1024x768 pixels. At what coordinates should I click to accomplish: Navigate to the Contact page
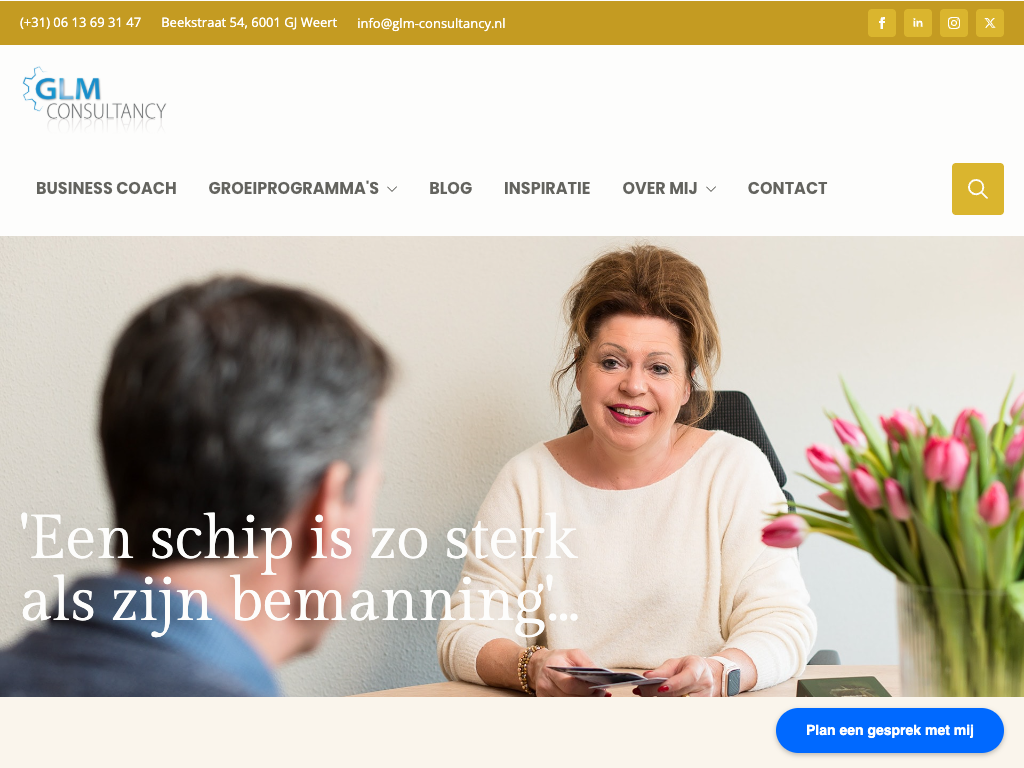(788, 188)
